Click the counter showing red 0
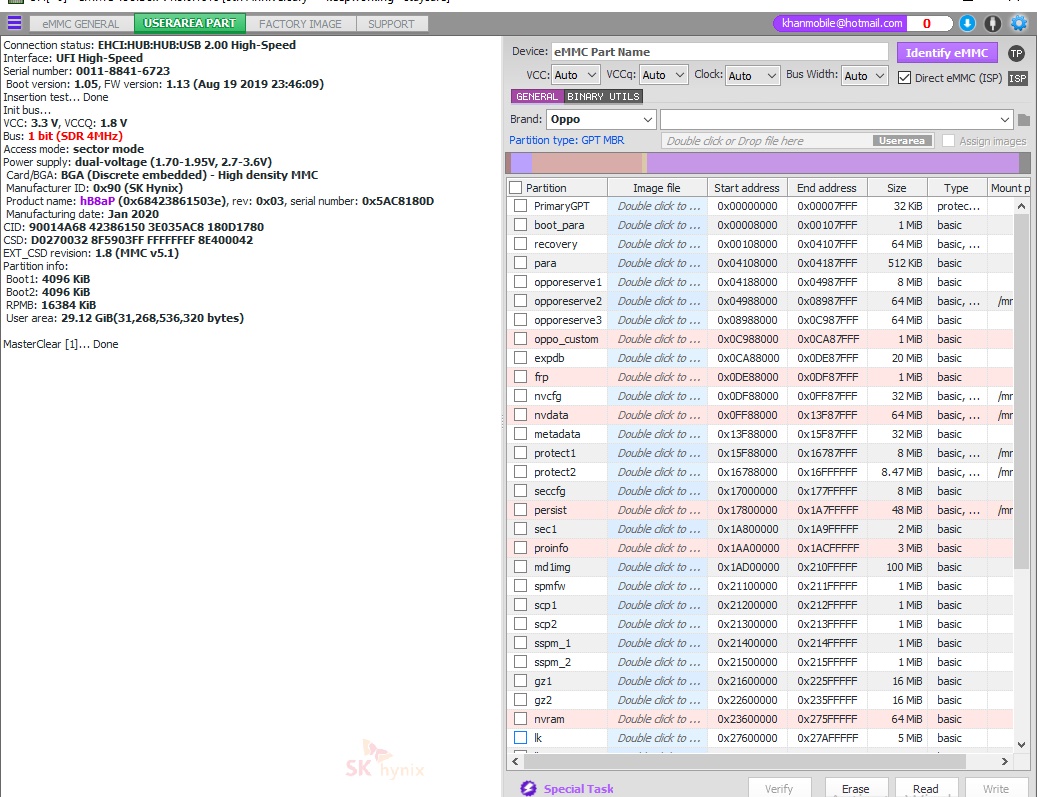 click(927, 23)
